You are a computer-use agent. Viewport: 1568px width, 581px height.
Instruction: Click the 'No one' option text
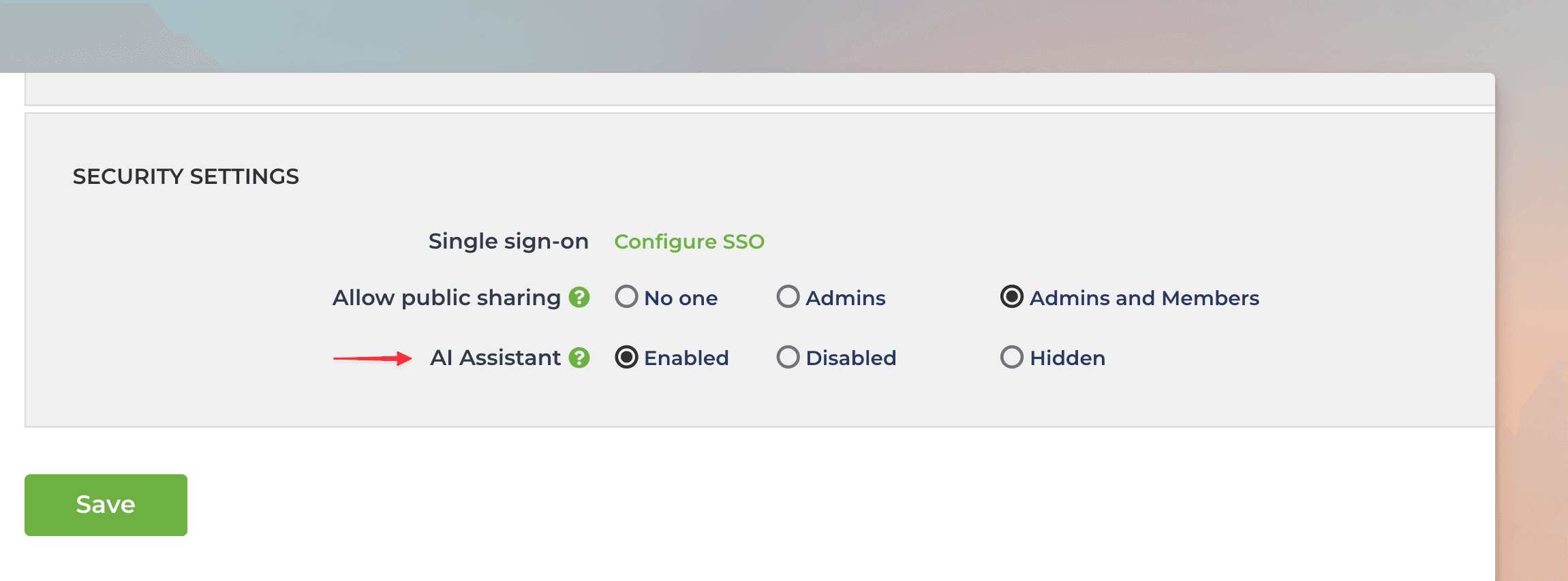(x=681, y=298)
